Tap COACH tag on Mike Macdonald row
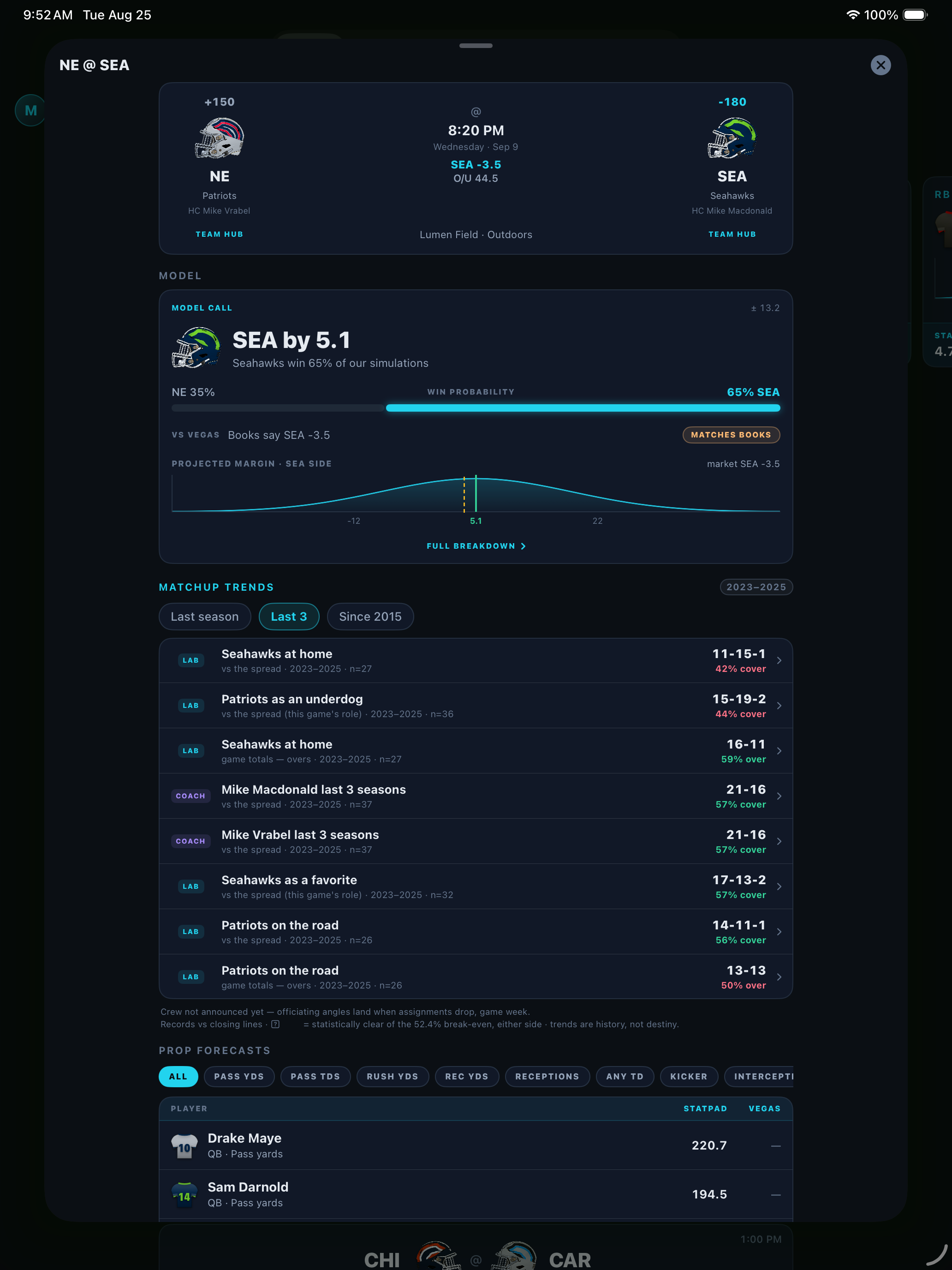 tap(190, 796)
